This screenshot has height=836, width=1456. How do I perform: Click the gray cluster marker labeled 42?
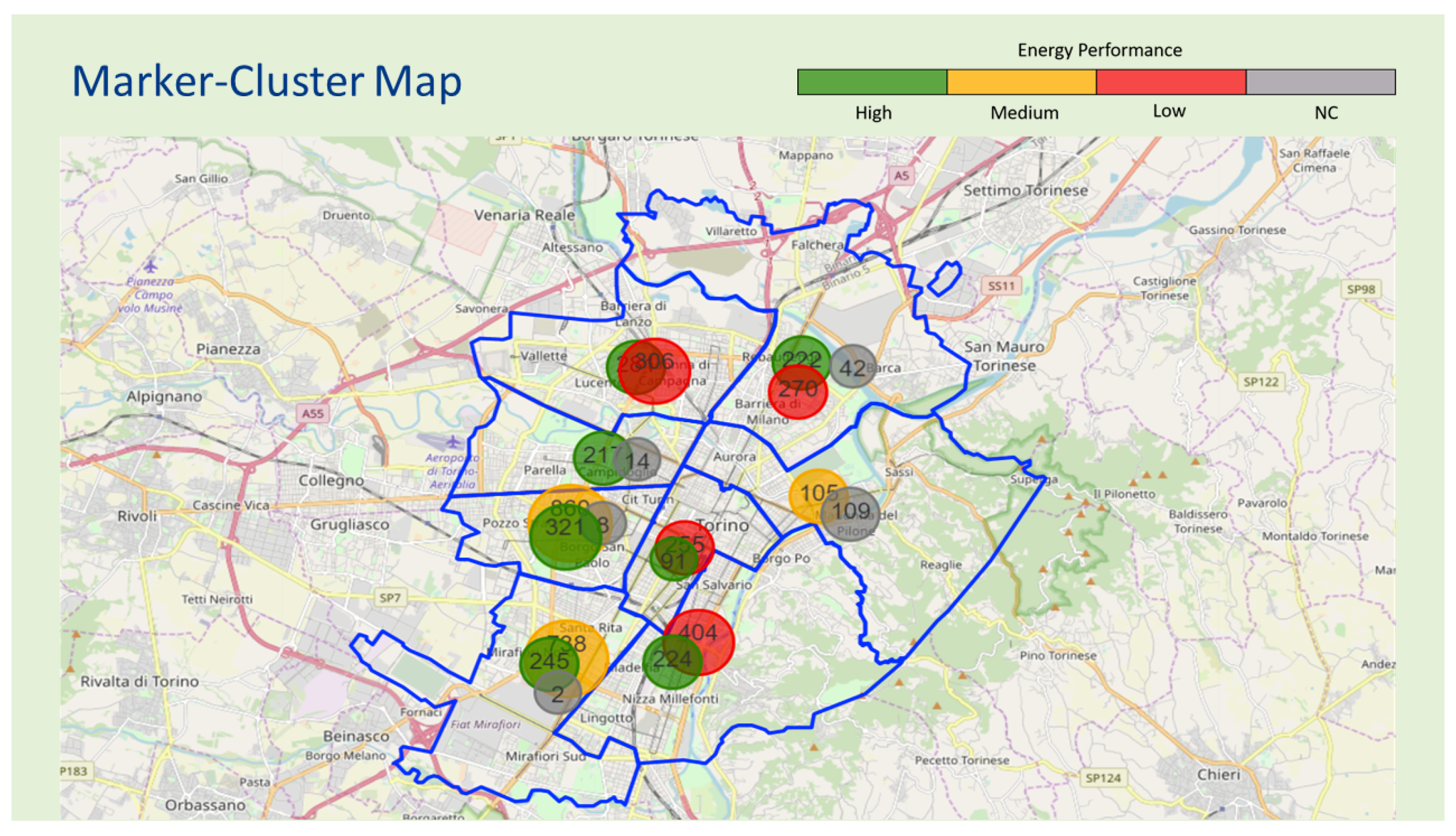tap(853, 367)
